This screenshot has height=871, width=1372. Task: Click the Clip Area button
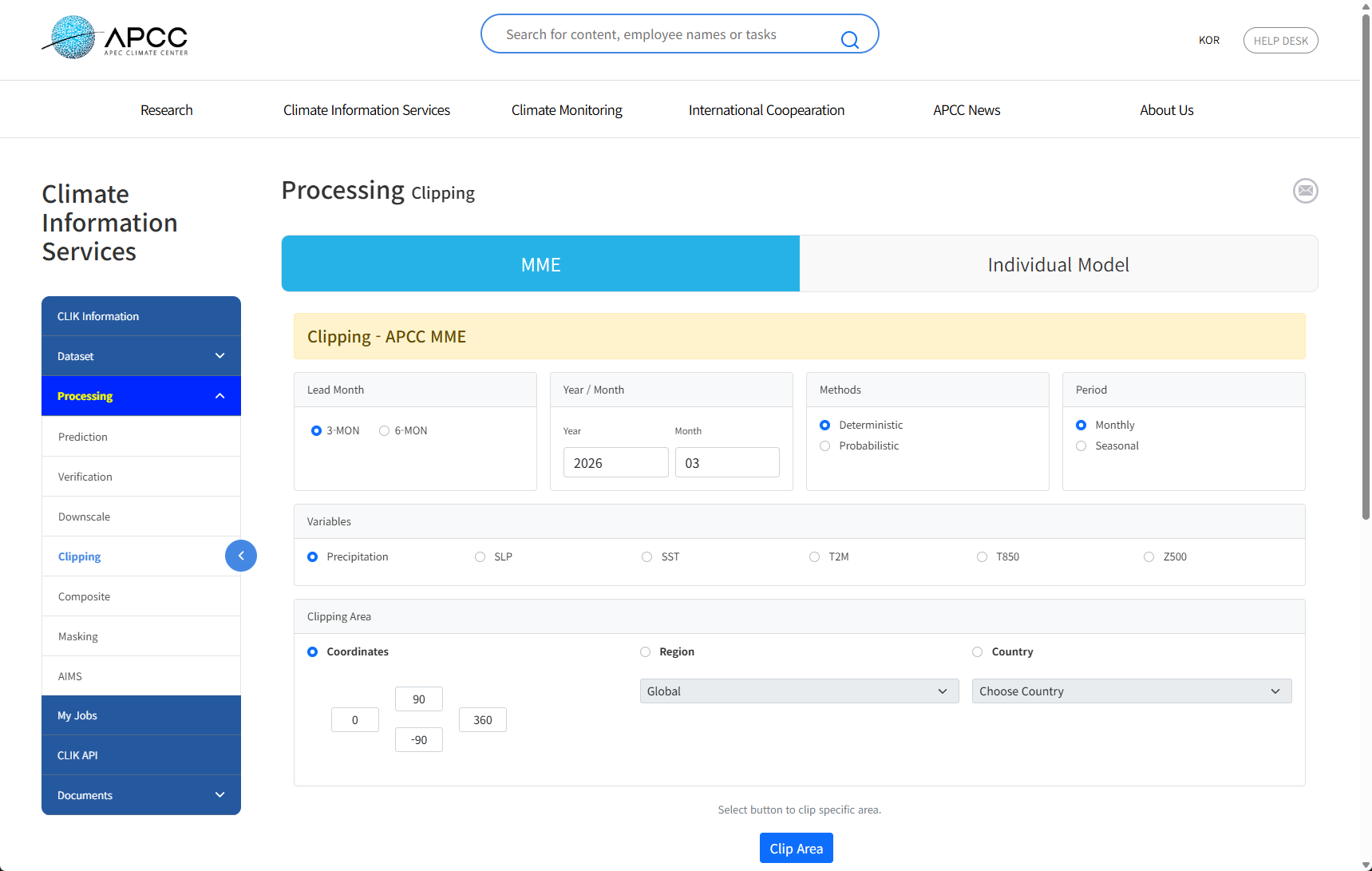coord(797,848)
